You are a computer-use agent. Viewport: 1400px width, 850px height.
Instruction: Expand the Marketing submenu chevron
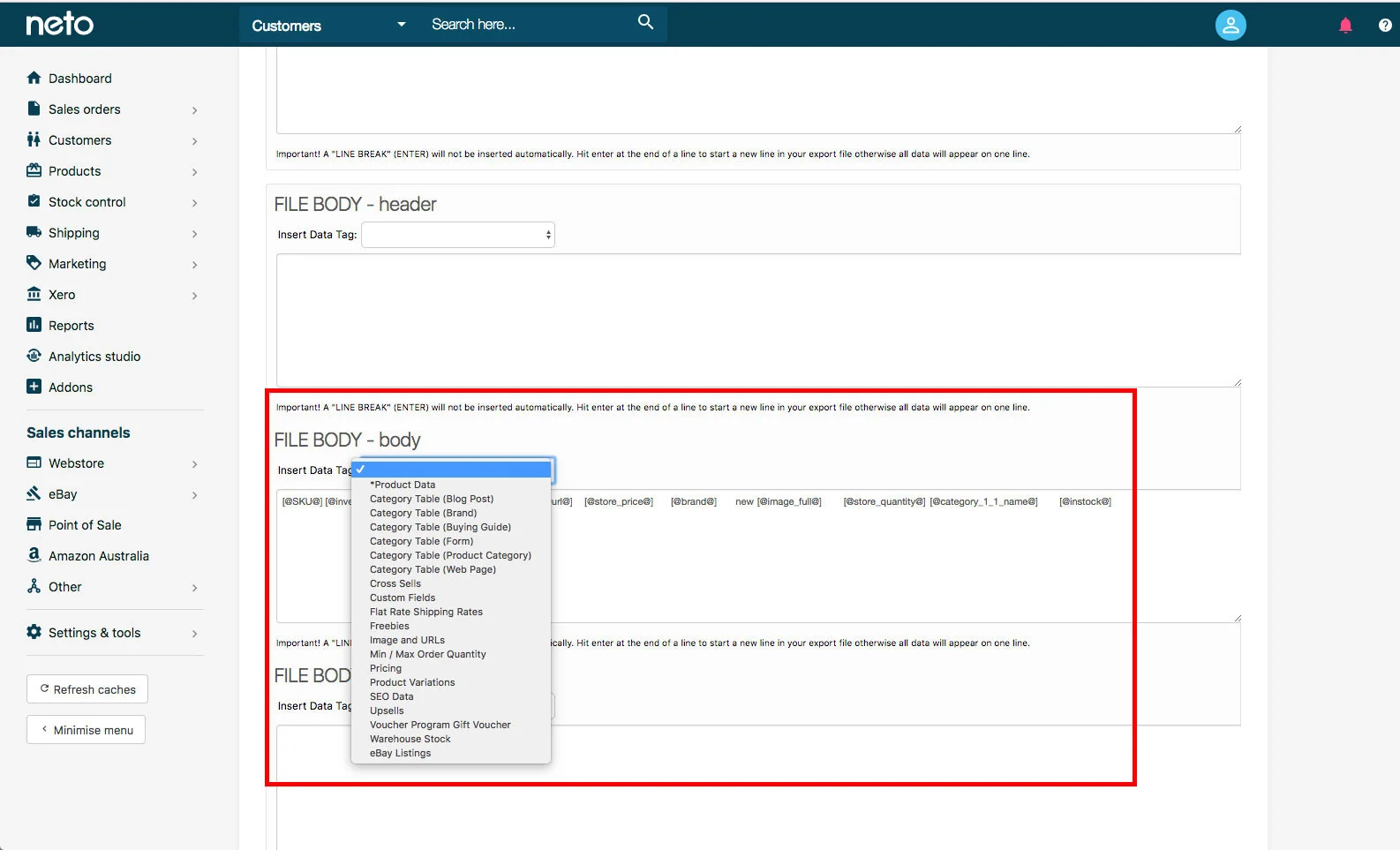point(194,265)
